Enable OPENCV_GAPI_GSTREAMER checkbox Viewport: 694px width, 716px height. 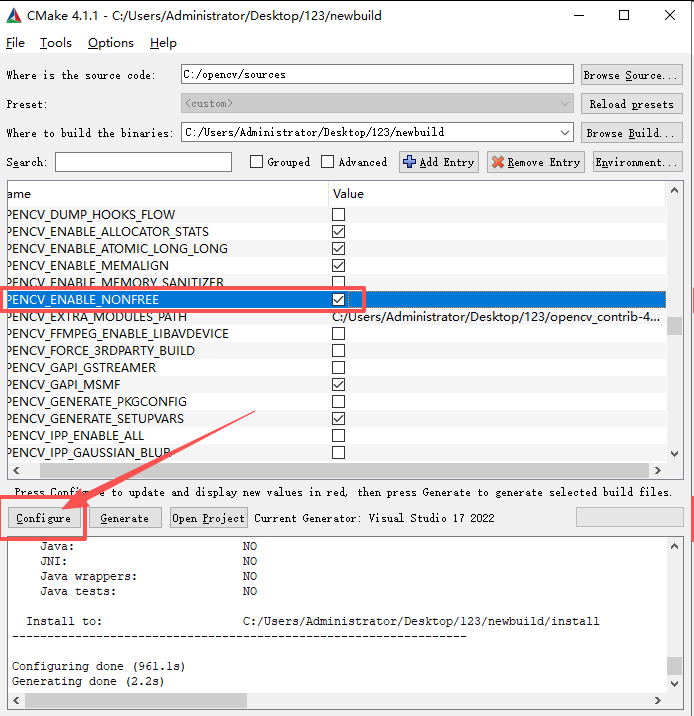338,368
